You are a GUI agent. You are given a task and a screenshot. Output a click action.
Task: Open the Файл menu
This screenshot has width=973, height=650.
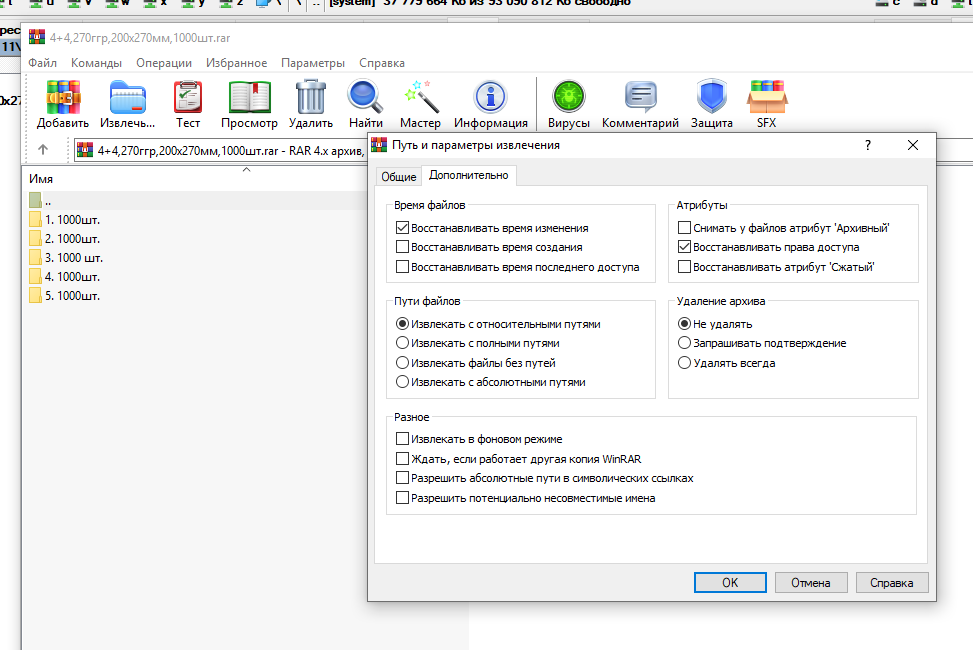click(x=42, y=63)
